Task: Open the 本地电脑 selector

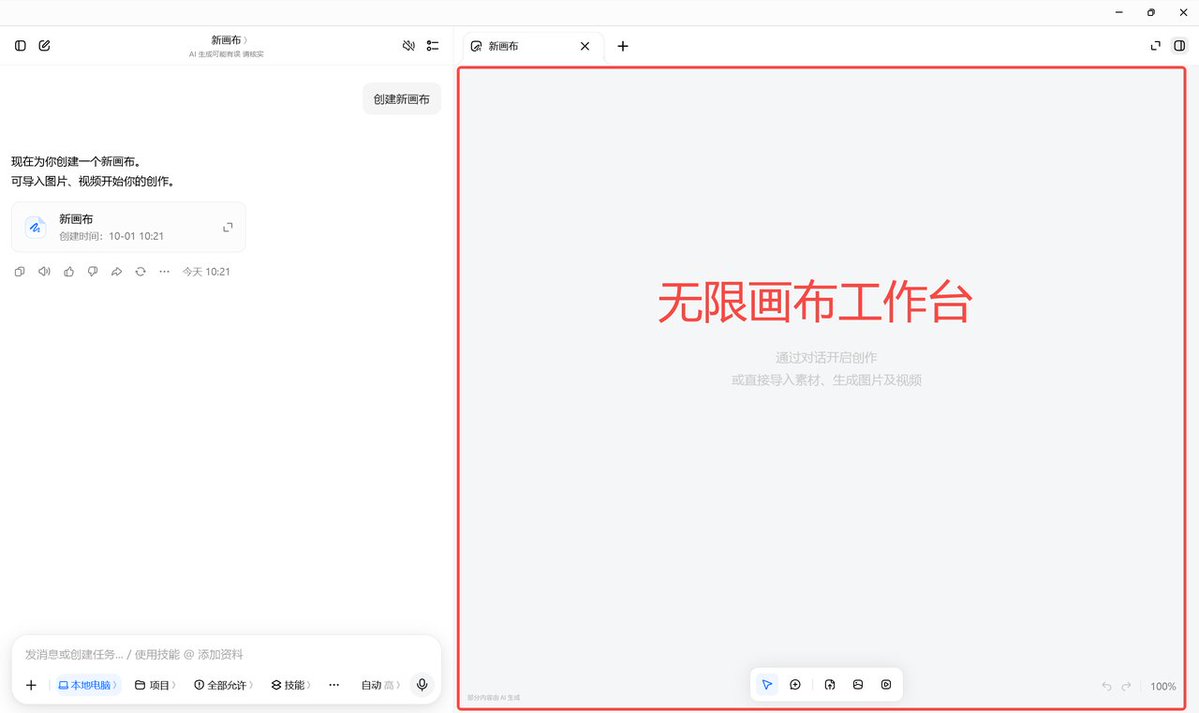Action: pos(87,685)
